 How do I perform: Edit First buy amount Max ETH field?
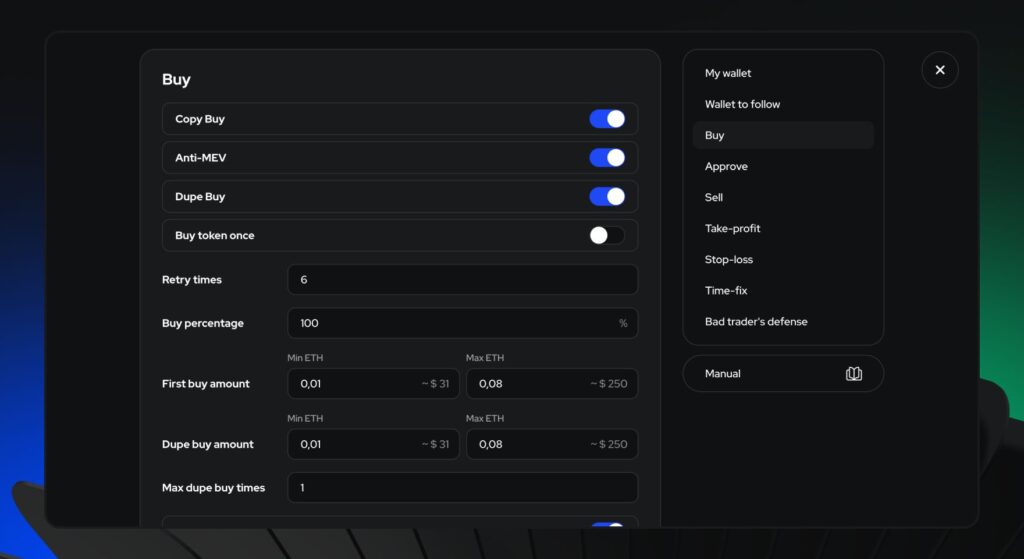pyautogui.click(x=552, y=383)
